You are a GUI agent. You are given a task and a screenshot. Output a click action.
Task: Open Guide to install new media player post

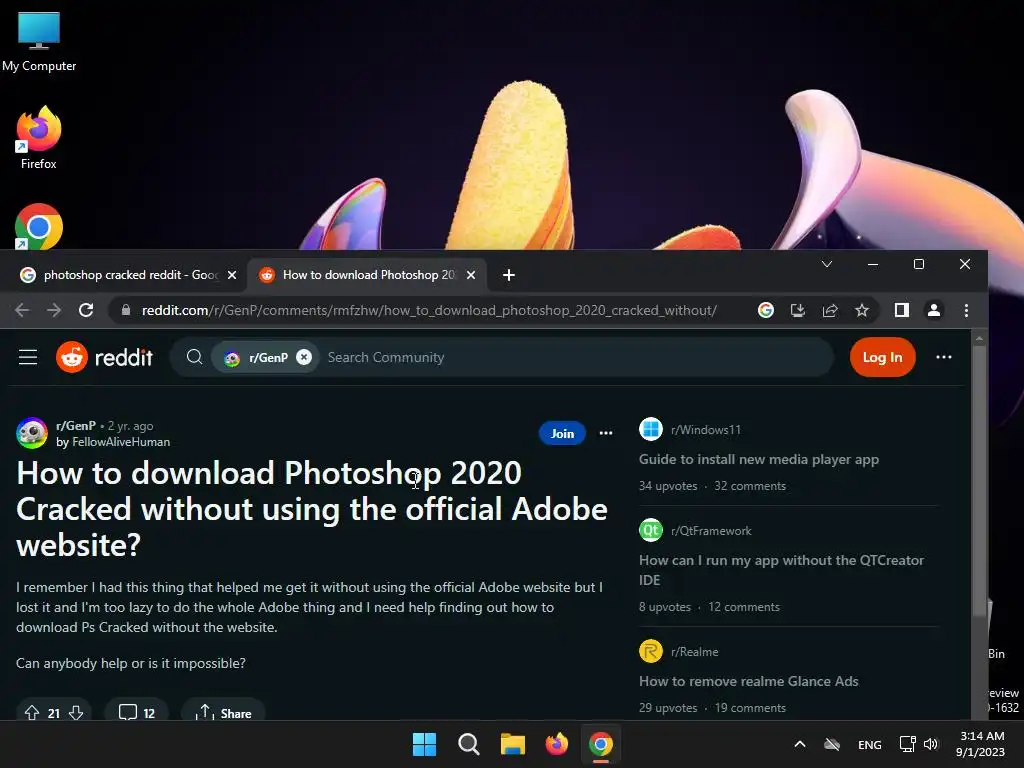pos(759,459)
